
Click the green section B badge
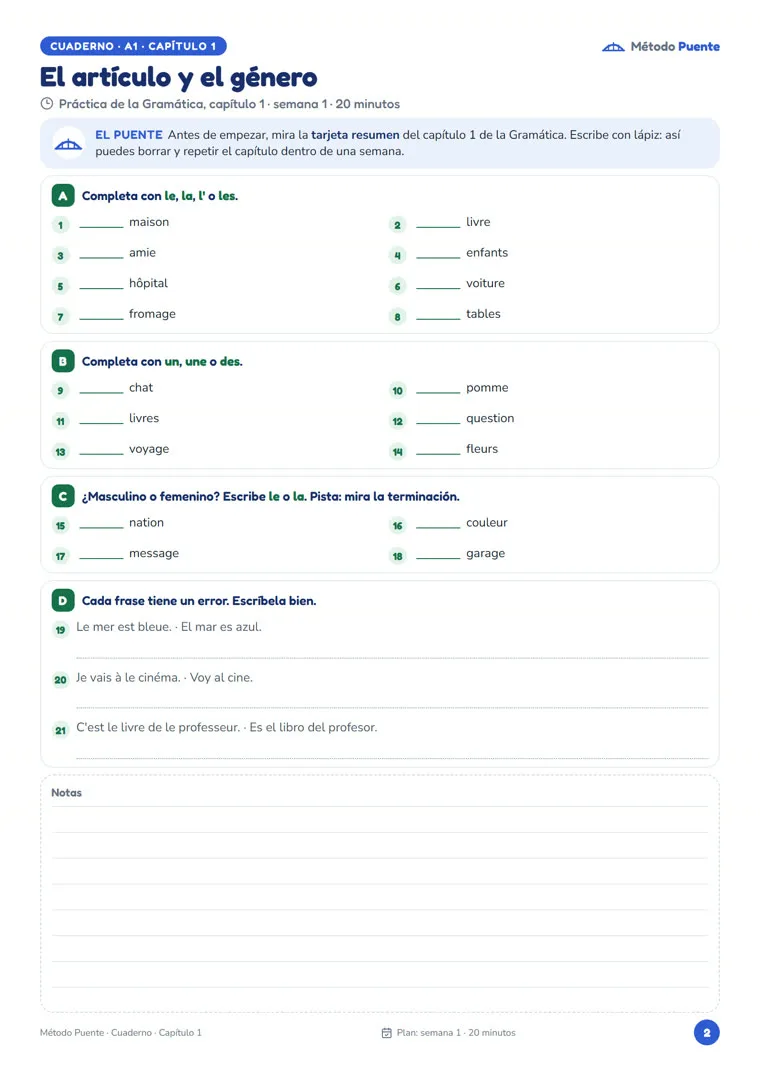(x=63, y=361)
